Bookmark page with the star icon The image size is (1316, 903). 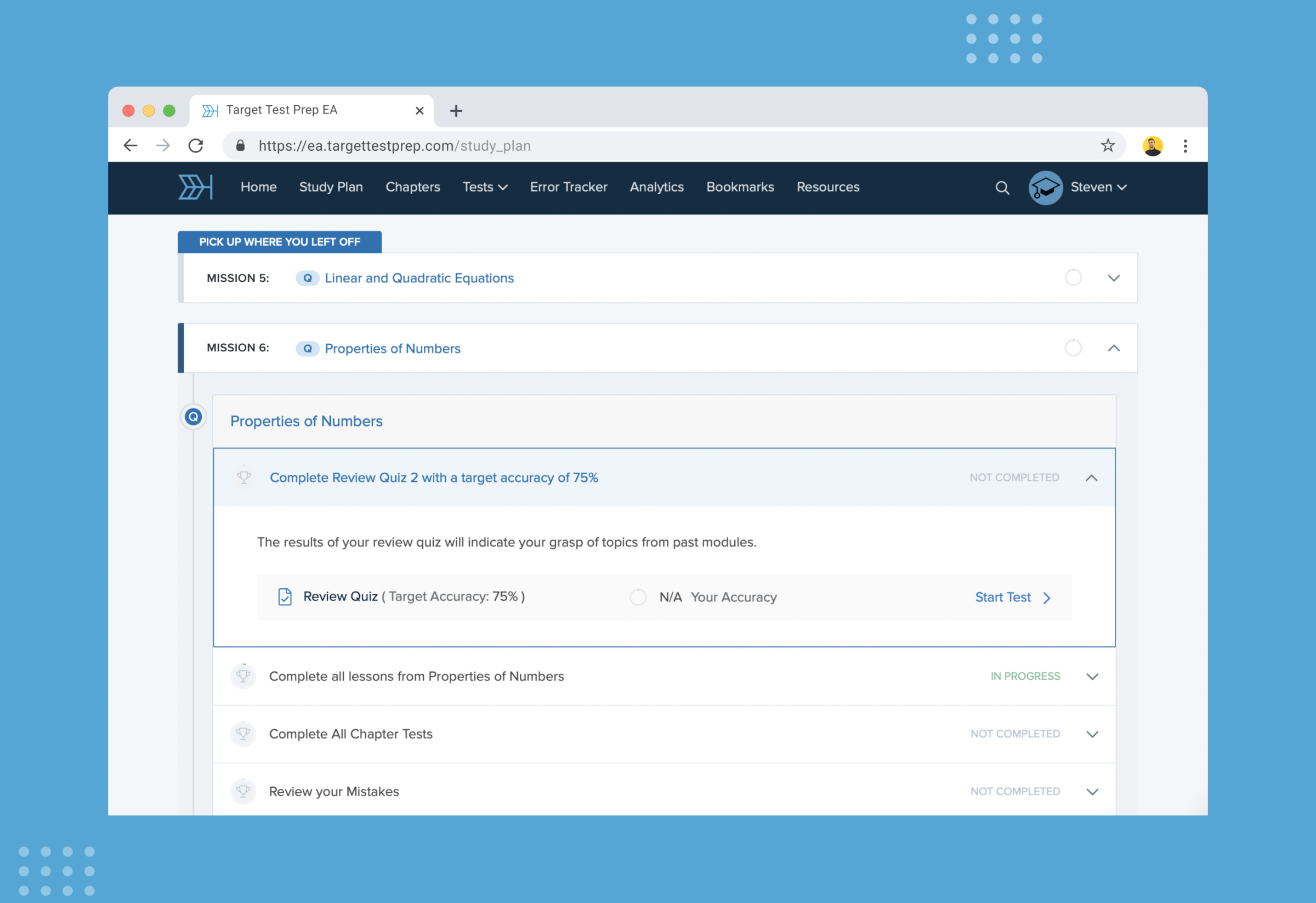(x=1107, y=145)
